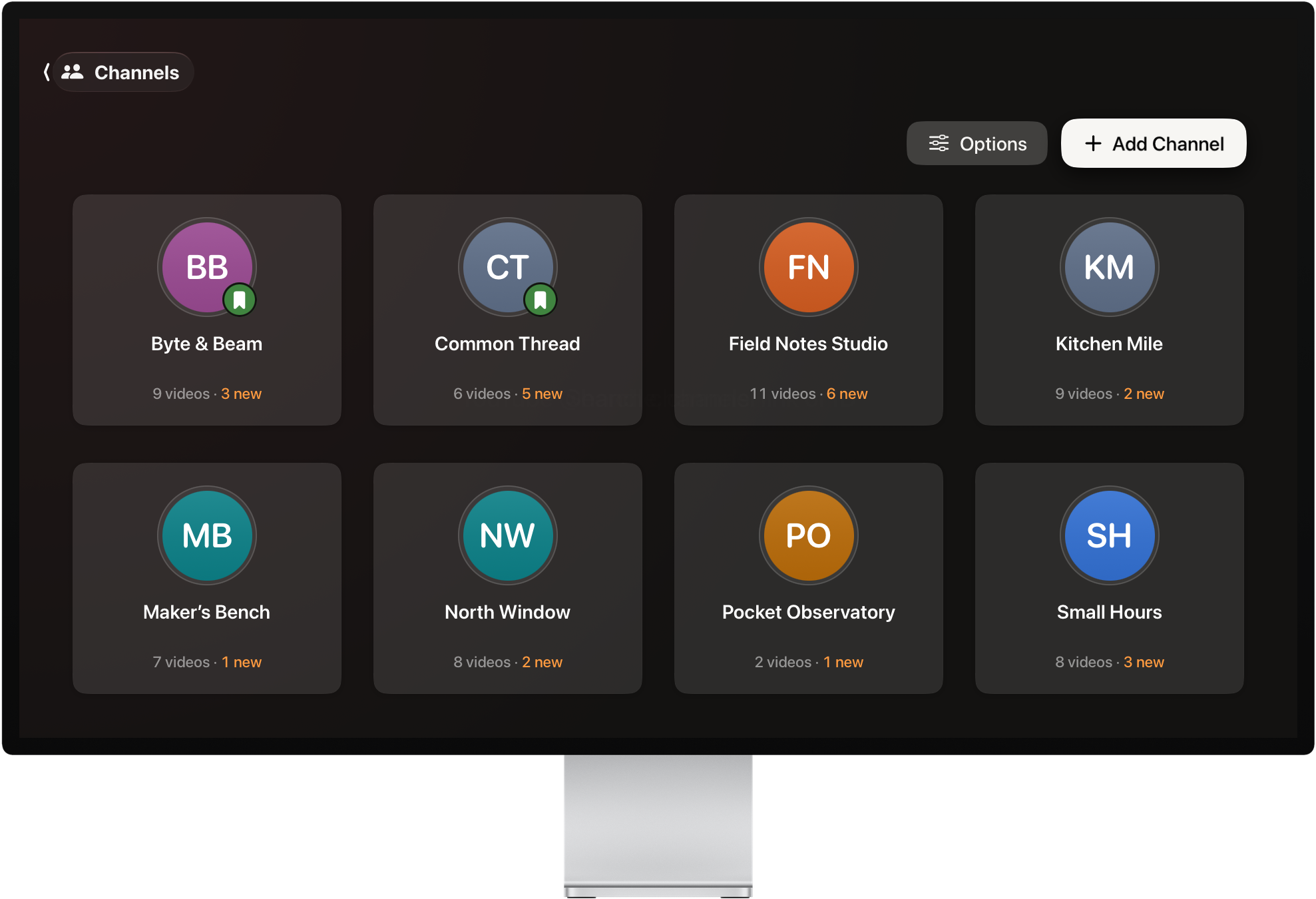1316x899 pixels.
Task: Click the green bookmark badge on Byte & Beam
Action: point(240,300)
